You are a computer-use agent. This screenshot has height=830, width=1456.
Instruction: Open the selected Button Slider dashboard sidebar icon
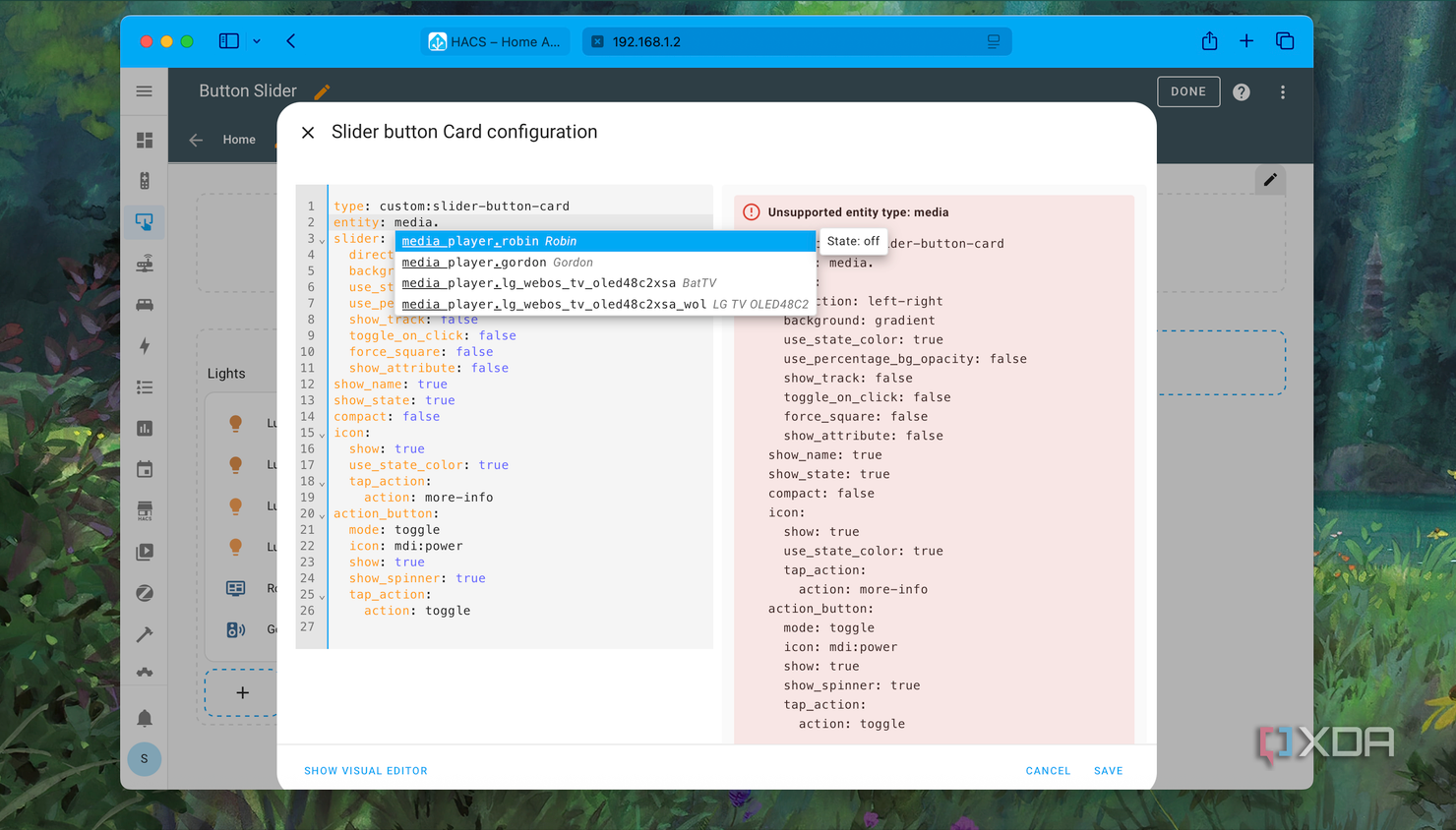145,222
